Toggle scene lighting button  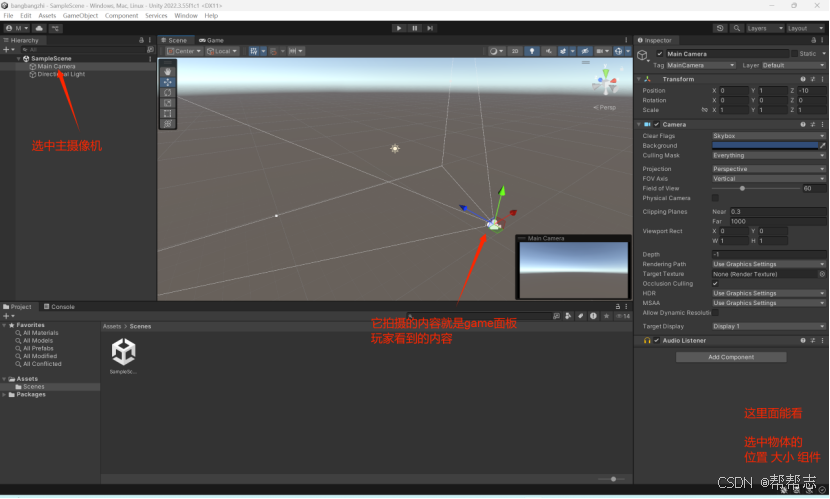pyautogui.click(x=531, y=51)
